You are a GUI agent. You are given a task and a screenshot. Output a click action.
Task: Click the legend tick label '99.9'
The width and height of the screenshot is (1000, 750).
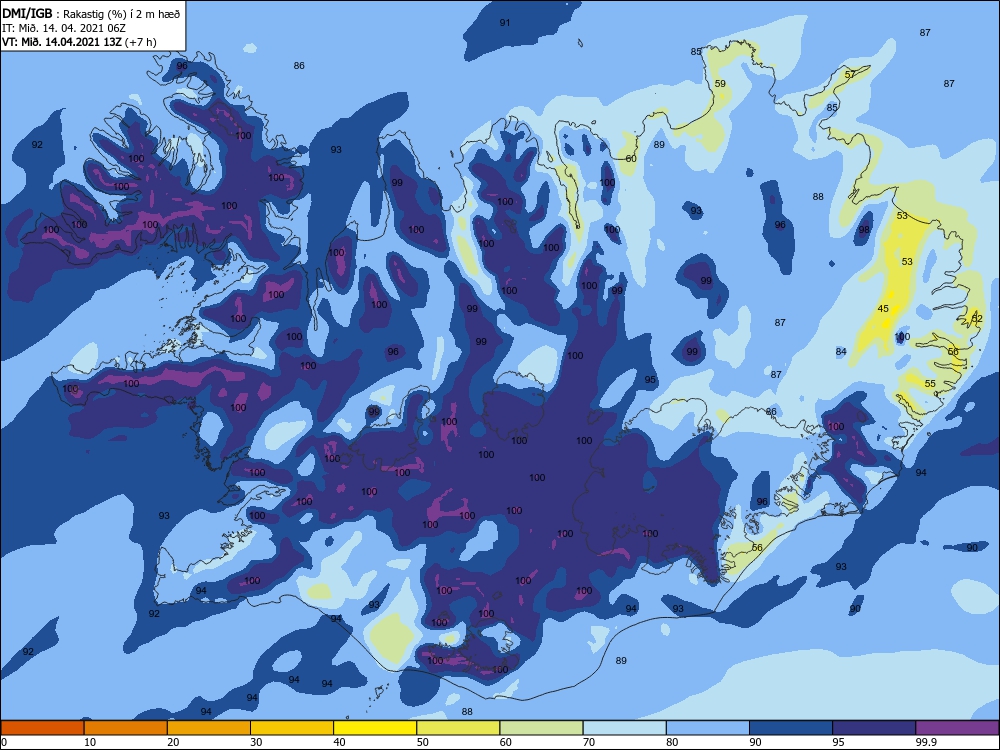925,742
